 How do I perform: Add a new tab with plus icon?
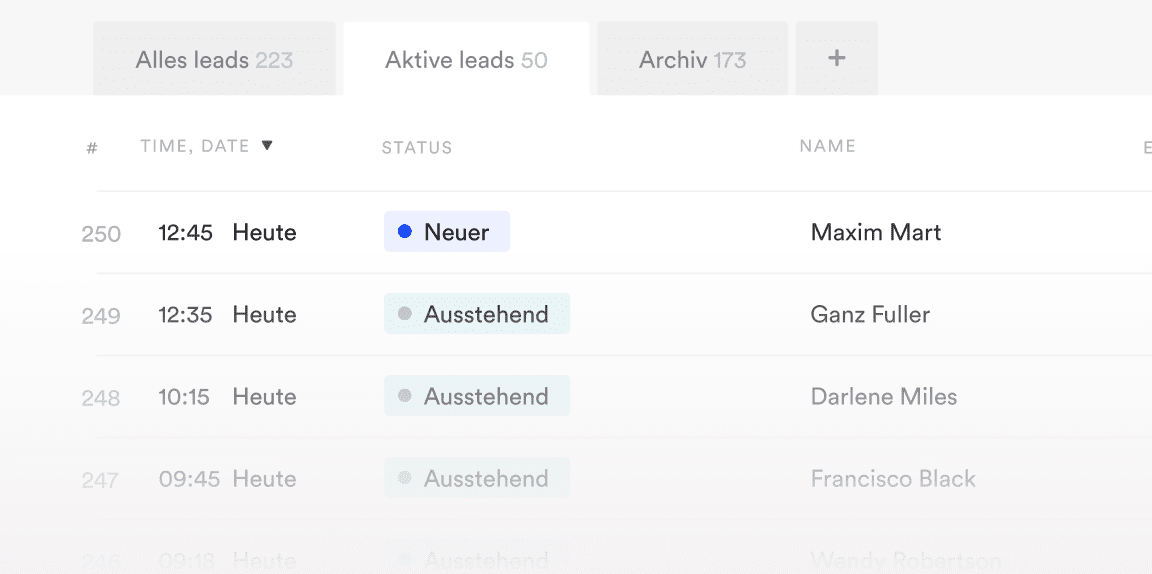837,58
